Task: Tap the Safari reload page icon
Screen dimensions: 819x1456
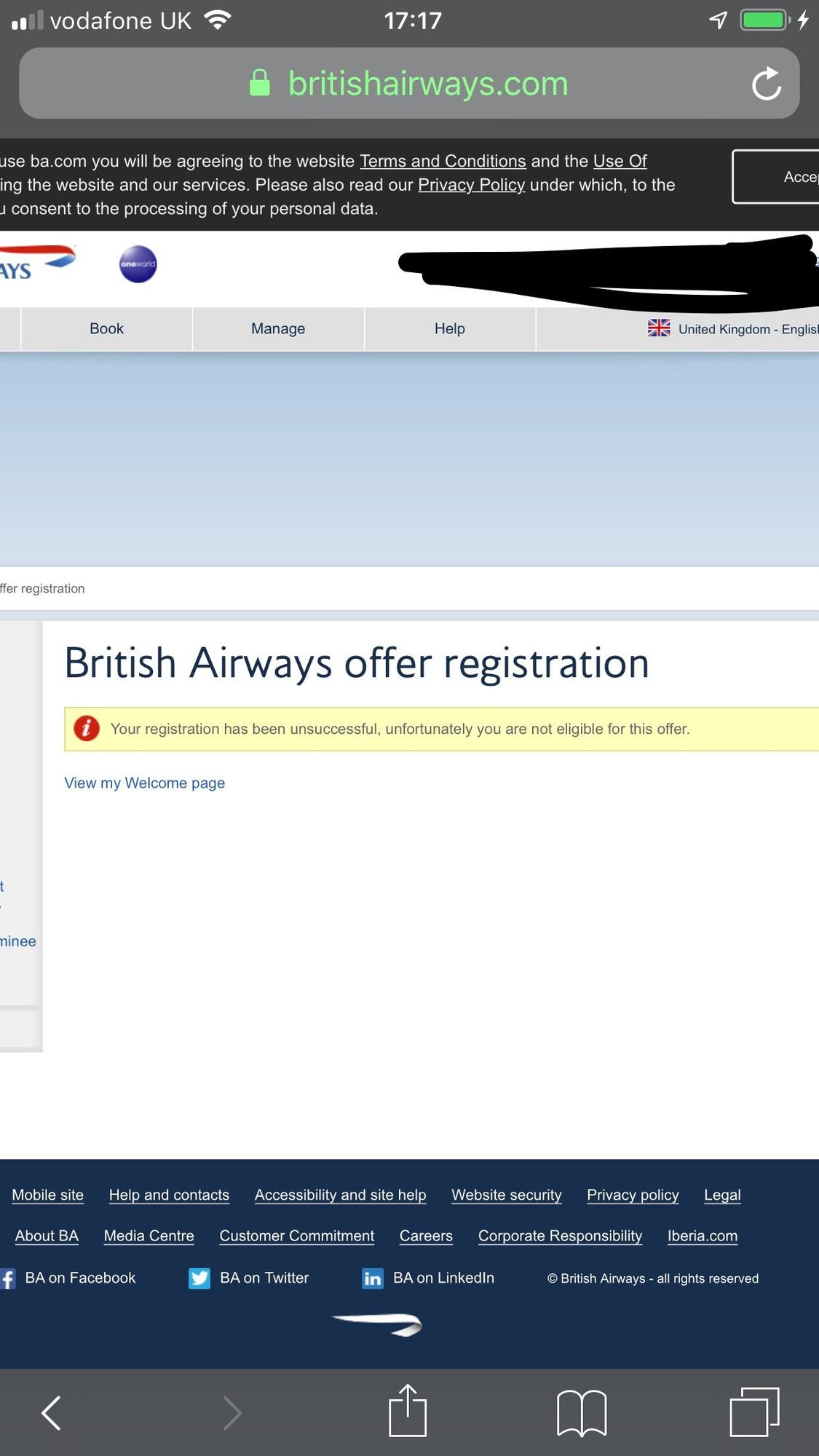Action: 767,83
